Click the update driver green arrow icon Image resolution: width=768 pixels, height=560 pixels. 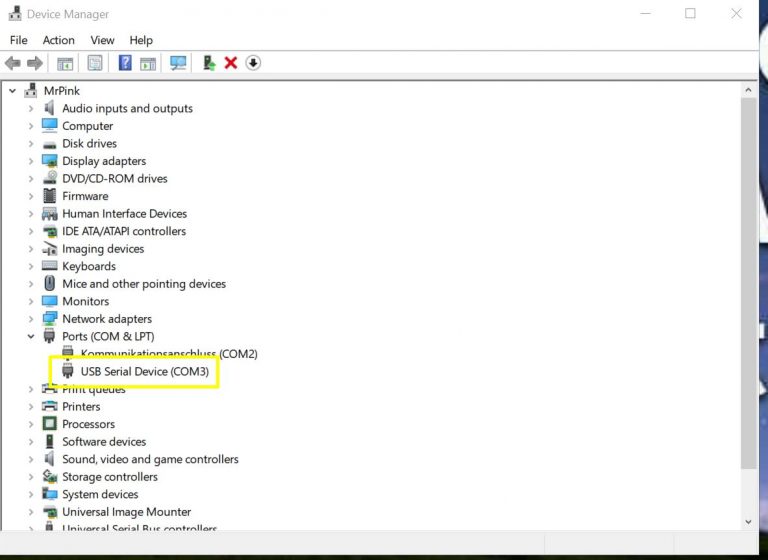coord(209,63)
